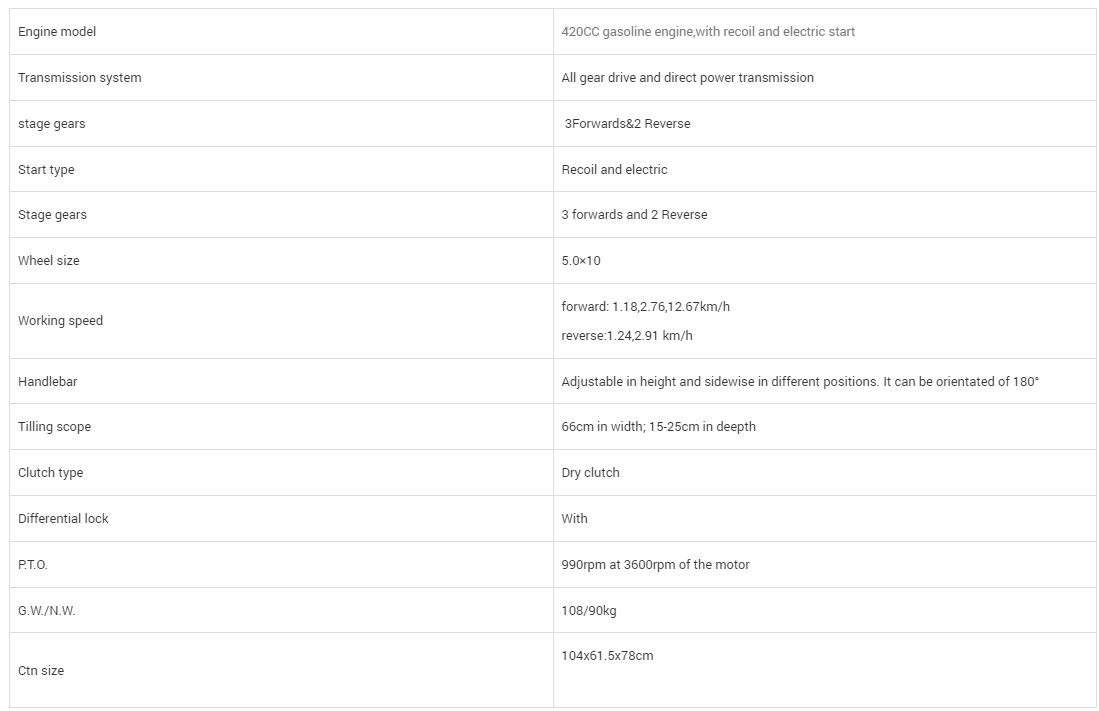Screen dimensions: 1099x711
Task: Select the "Differential lock" row label
Action: [x=63, y=519]
